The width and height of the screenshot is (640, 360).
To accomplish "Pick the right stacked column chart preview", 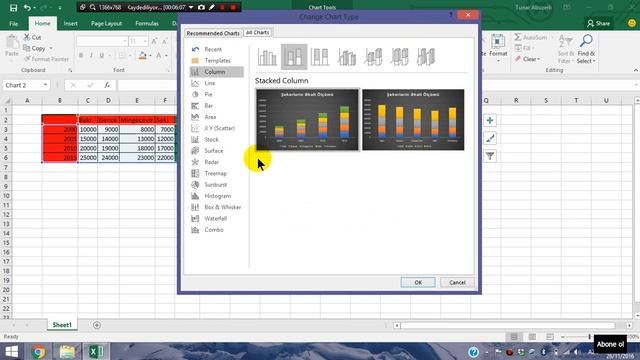I will click(413, 120).
